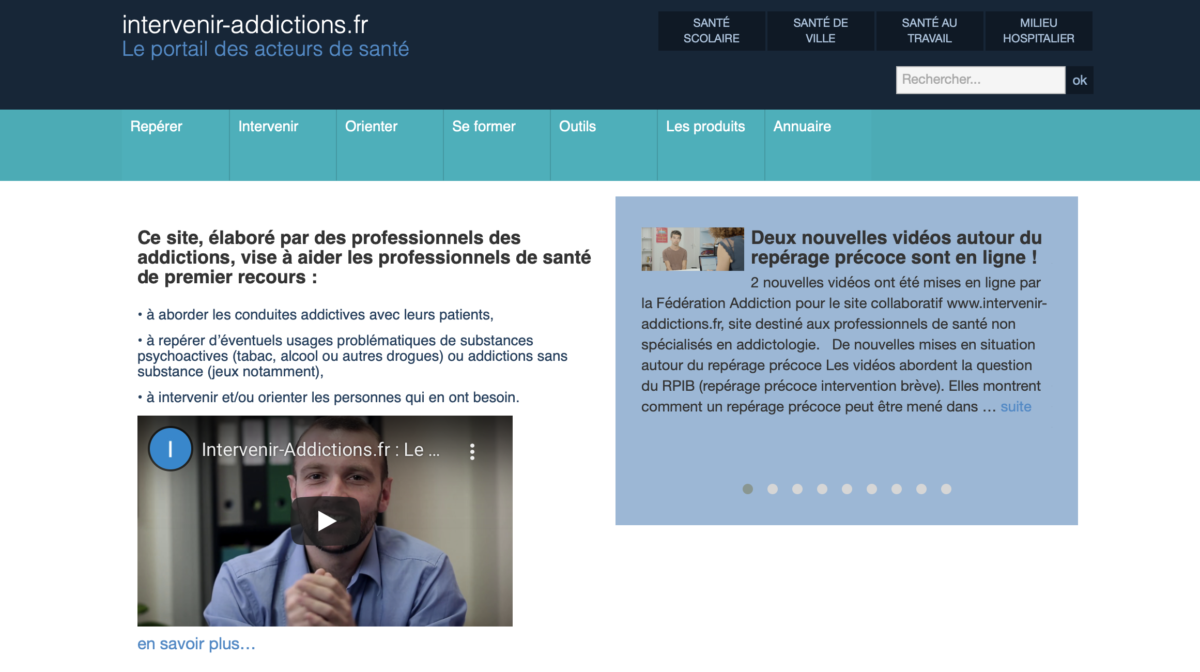Screen dimensions: 1200x672
Task: Jump to the fifth carousel dot
Action: 847,489
